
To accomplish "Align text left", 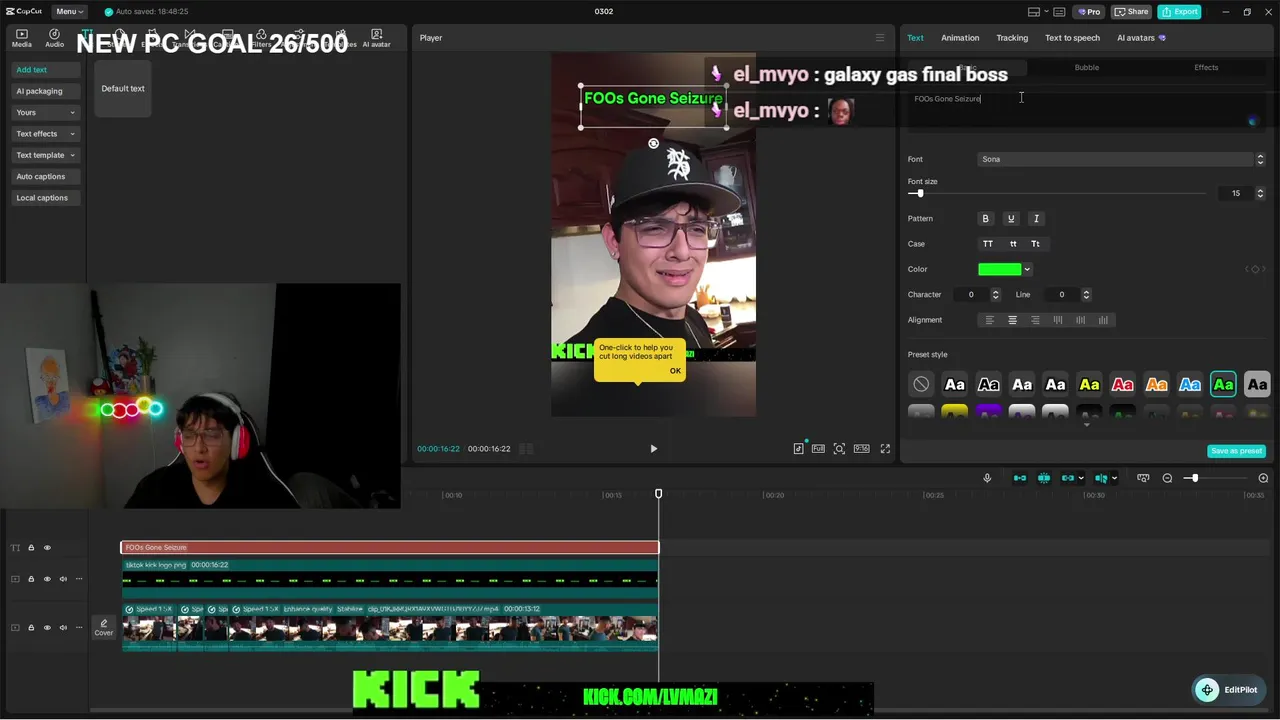I will click(990, 320).
